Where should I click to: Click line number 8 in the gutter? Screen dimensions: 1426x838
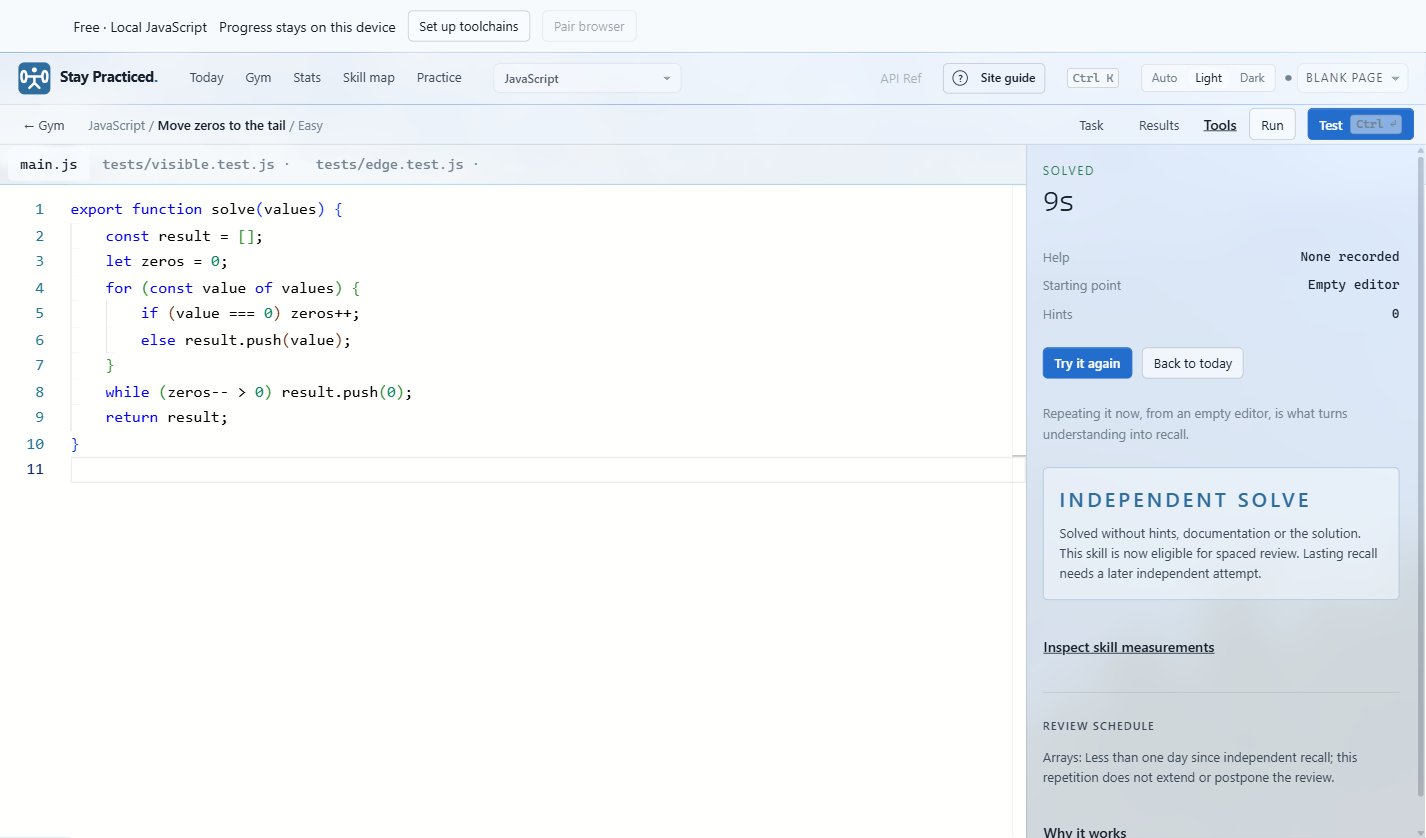click(x=38, y=391)
